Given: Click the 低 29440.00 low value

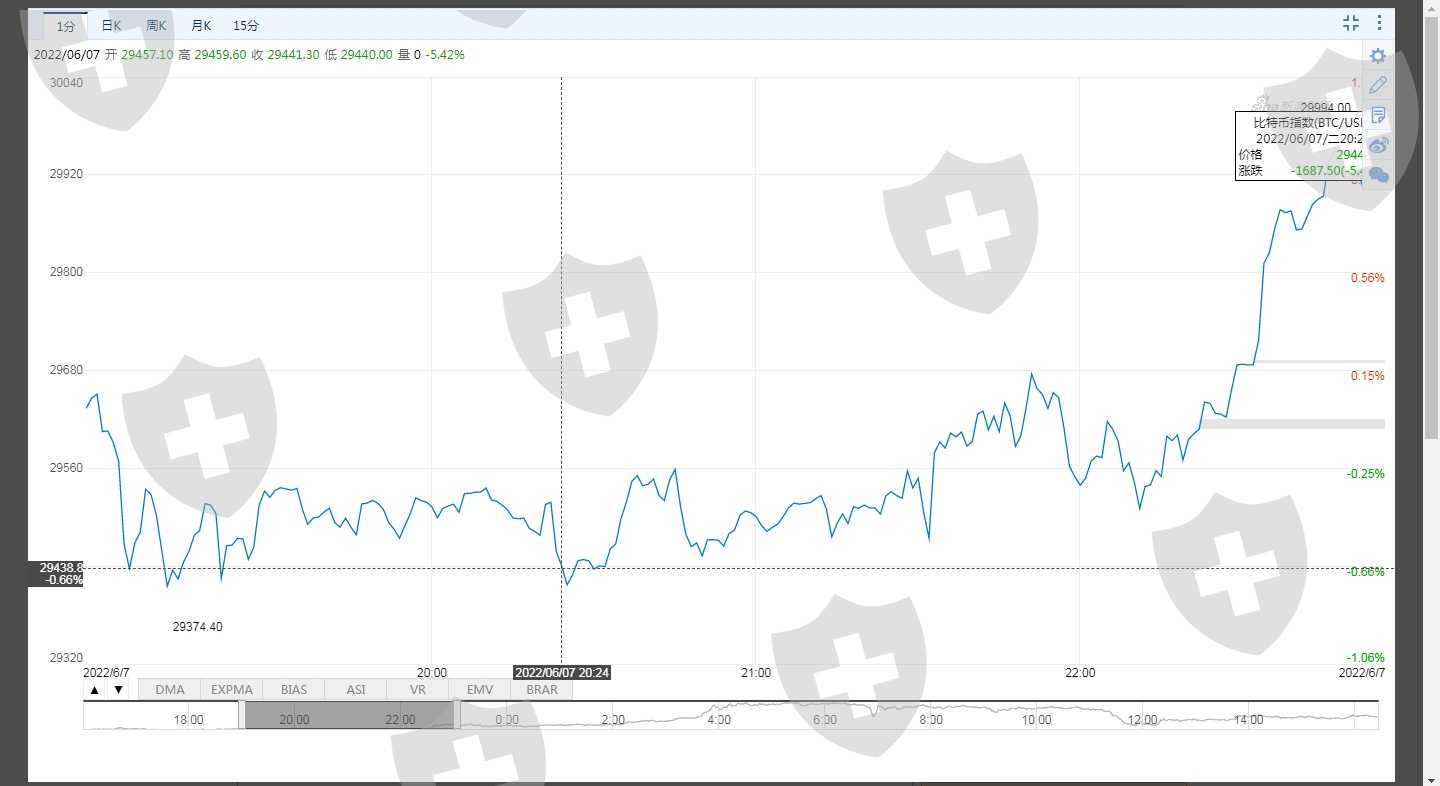Looking at the screenshot, I should pos(358,55).
